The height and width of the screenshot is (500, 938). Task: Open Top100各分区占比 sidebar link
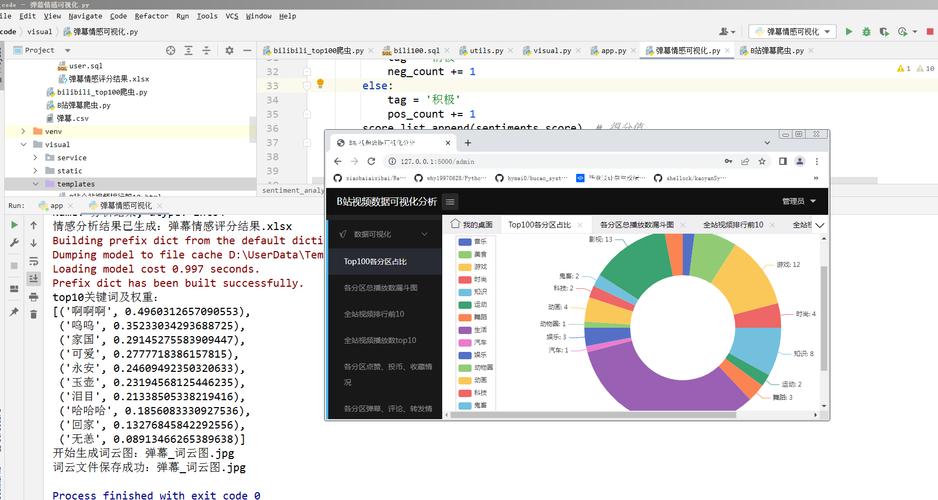[385, 261]
